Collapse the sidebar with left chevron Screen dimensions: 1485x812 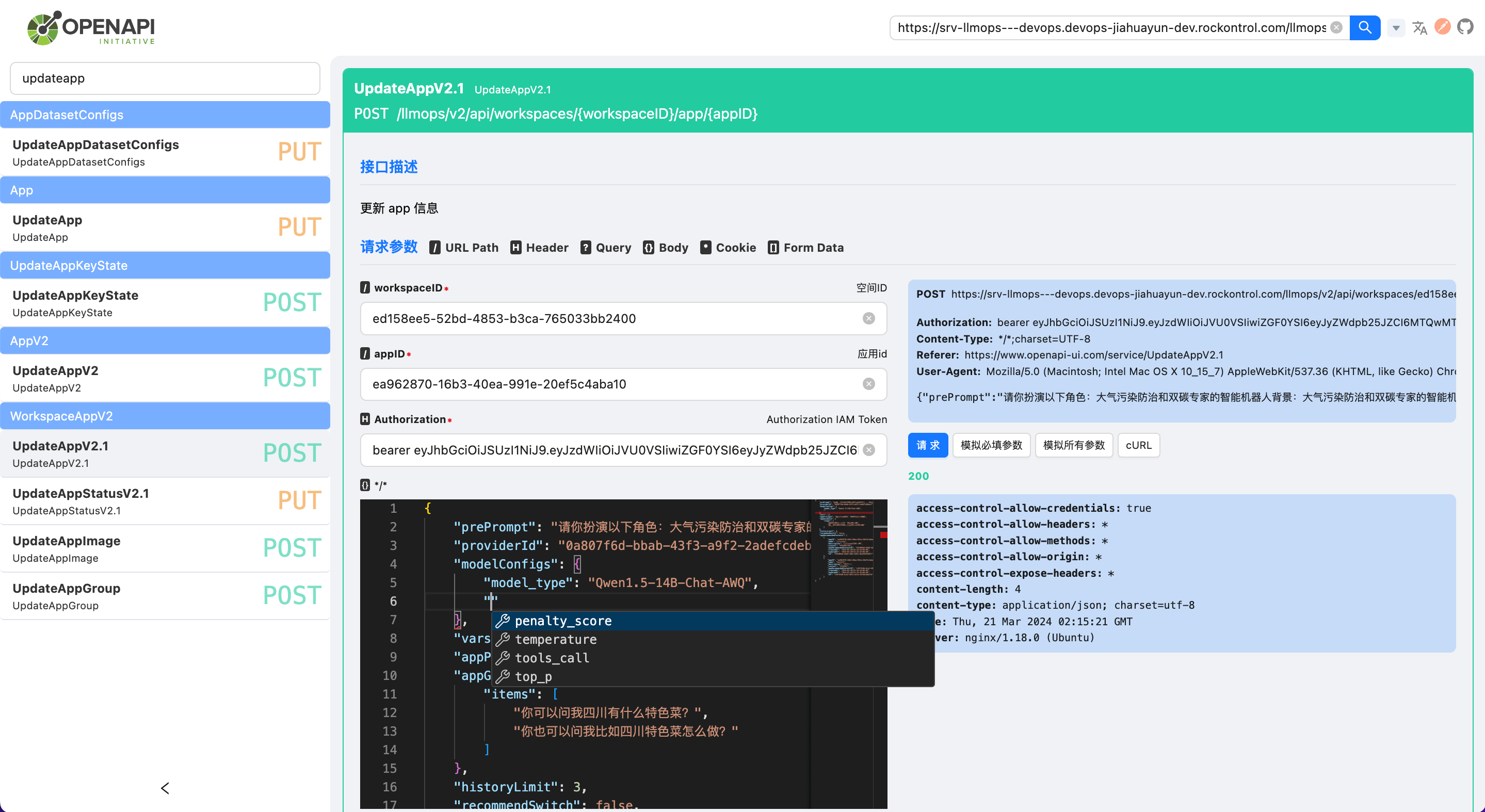(165, 788)
